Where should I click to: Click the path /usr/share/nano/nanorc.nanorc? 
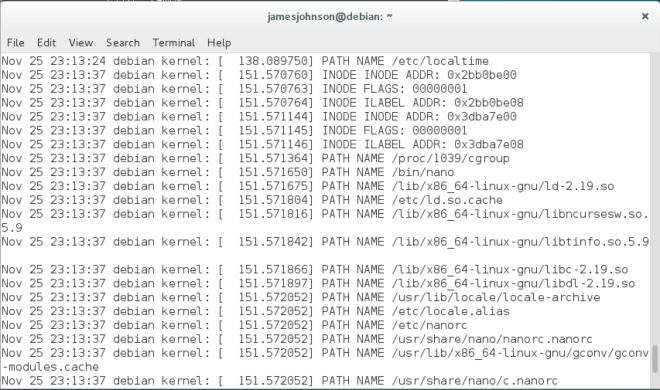pyautogui.click(x=492, y=339)
